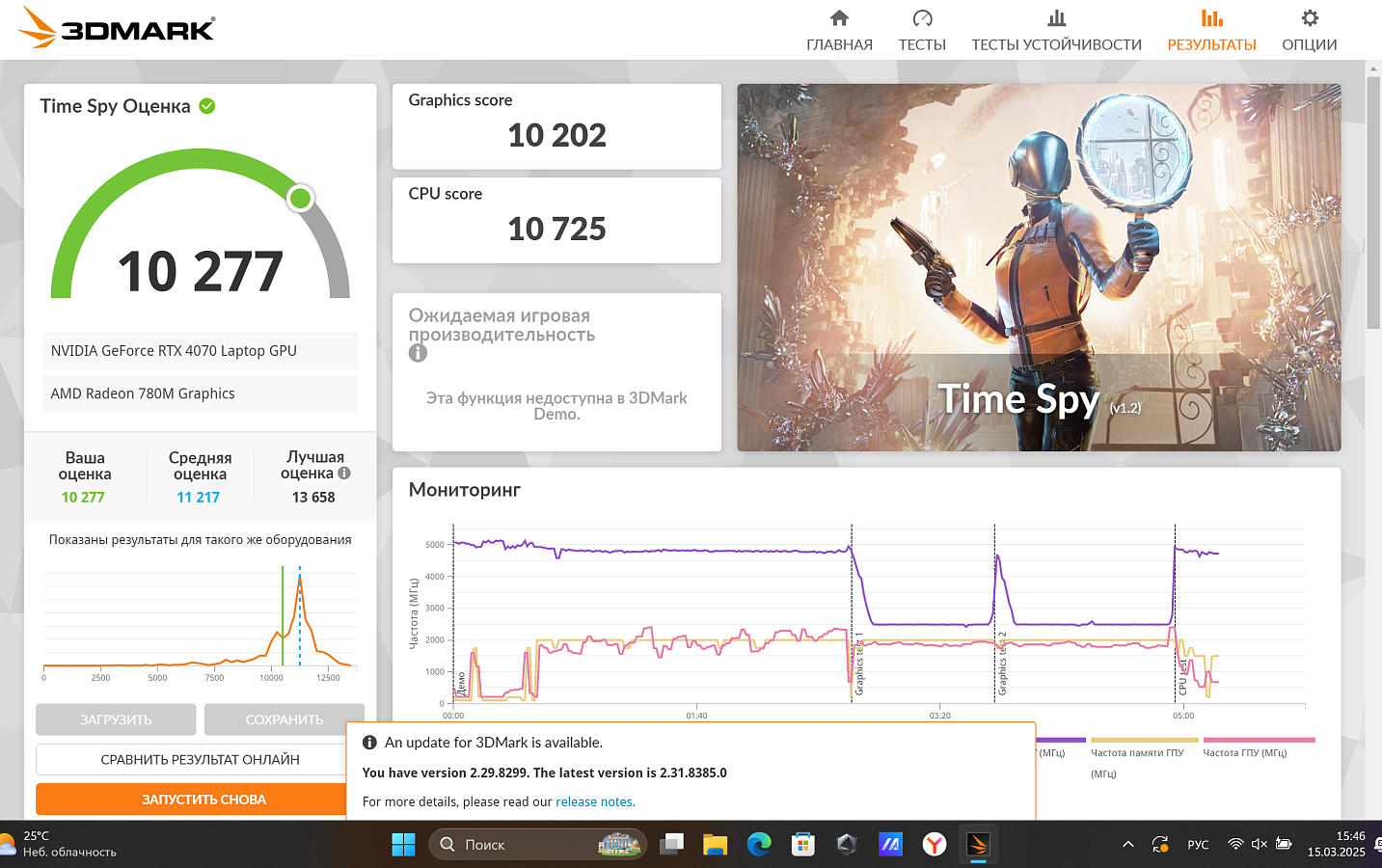The image size is (1382, 868).
Task: Open the clock and date 15:46
Action: pos(1336,844)
